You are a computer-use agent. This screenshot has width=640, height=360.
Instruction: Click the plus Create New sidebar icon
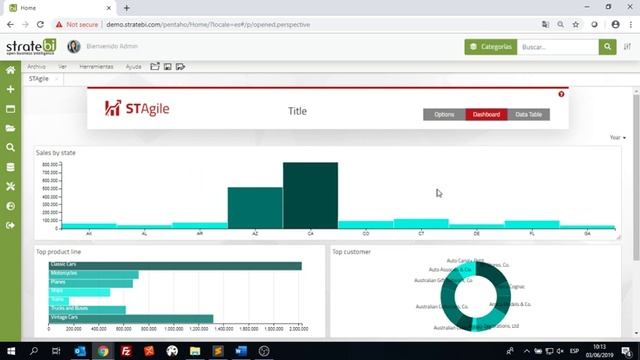click(x=10, y=89)
